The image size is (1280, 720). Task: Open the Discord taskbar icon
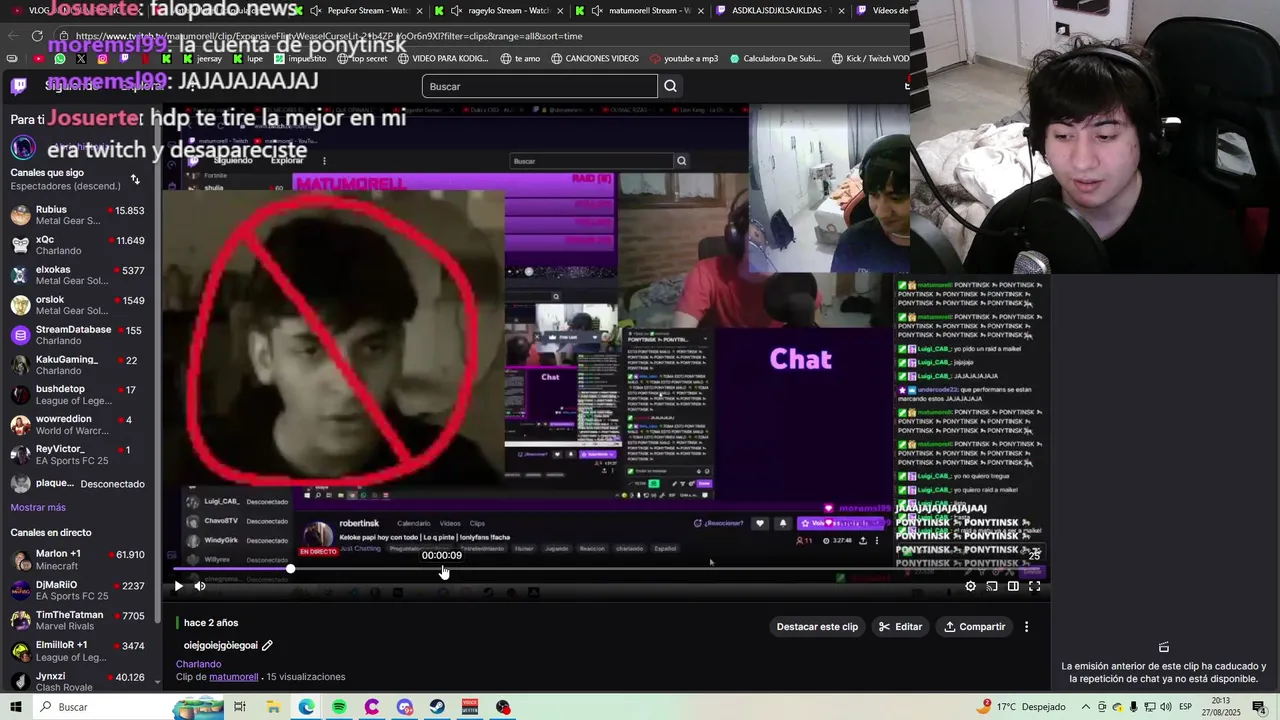[x=404, y=707]
